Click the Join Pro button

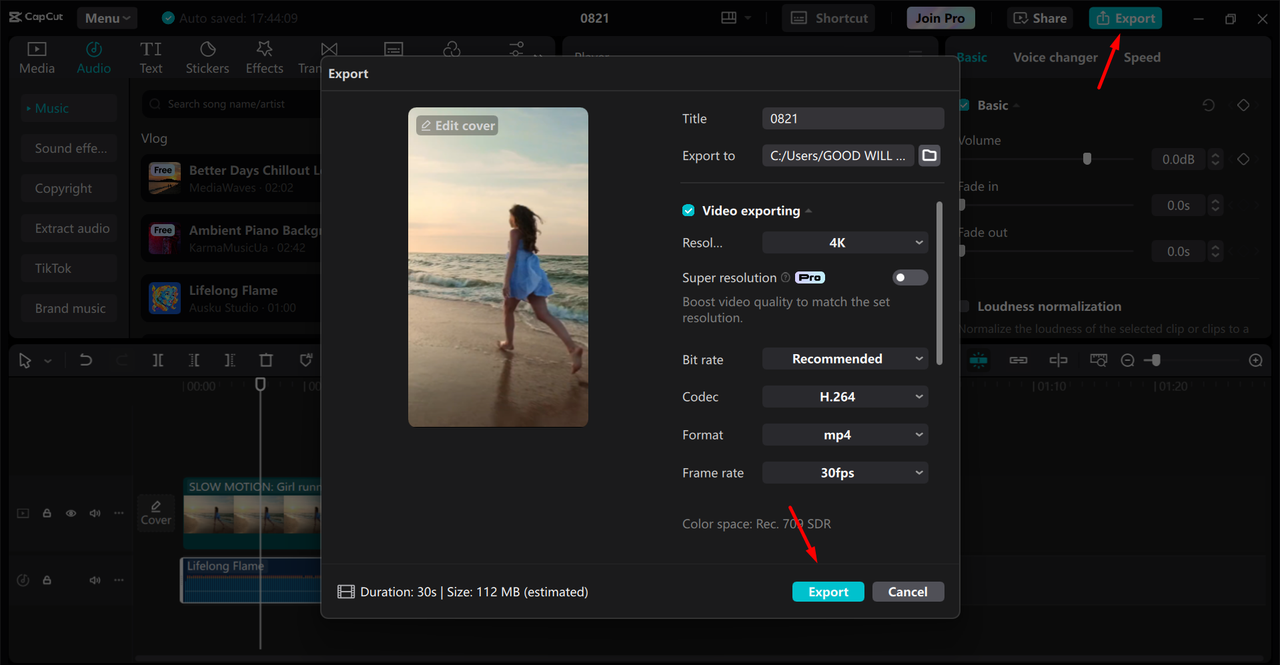point(941,18)
